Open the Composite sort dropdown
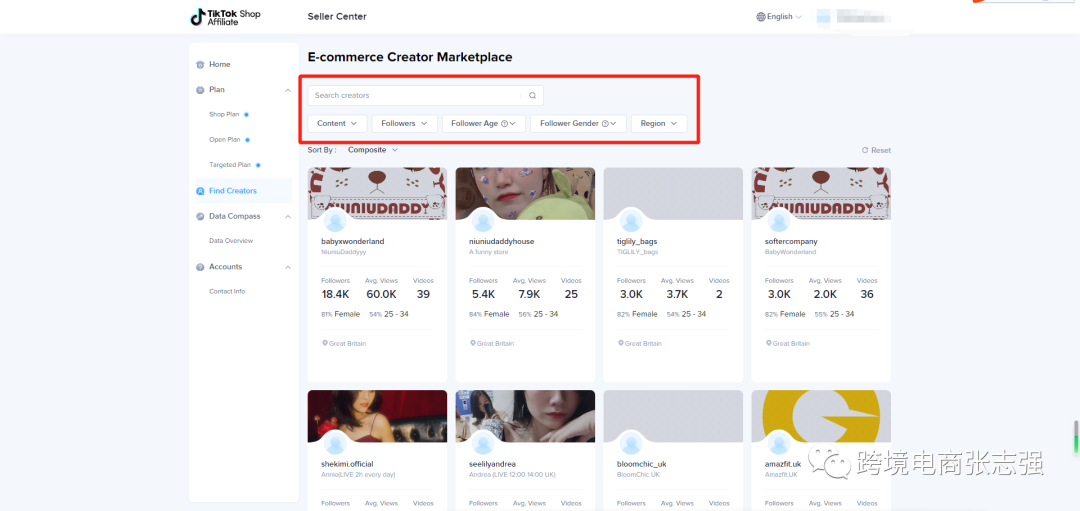The width and height of the screenshot is (1080, 511). point(373,150)
